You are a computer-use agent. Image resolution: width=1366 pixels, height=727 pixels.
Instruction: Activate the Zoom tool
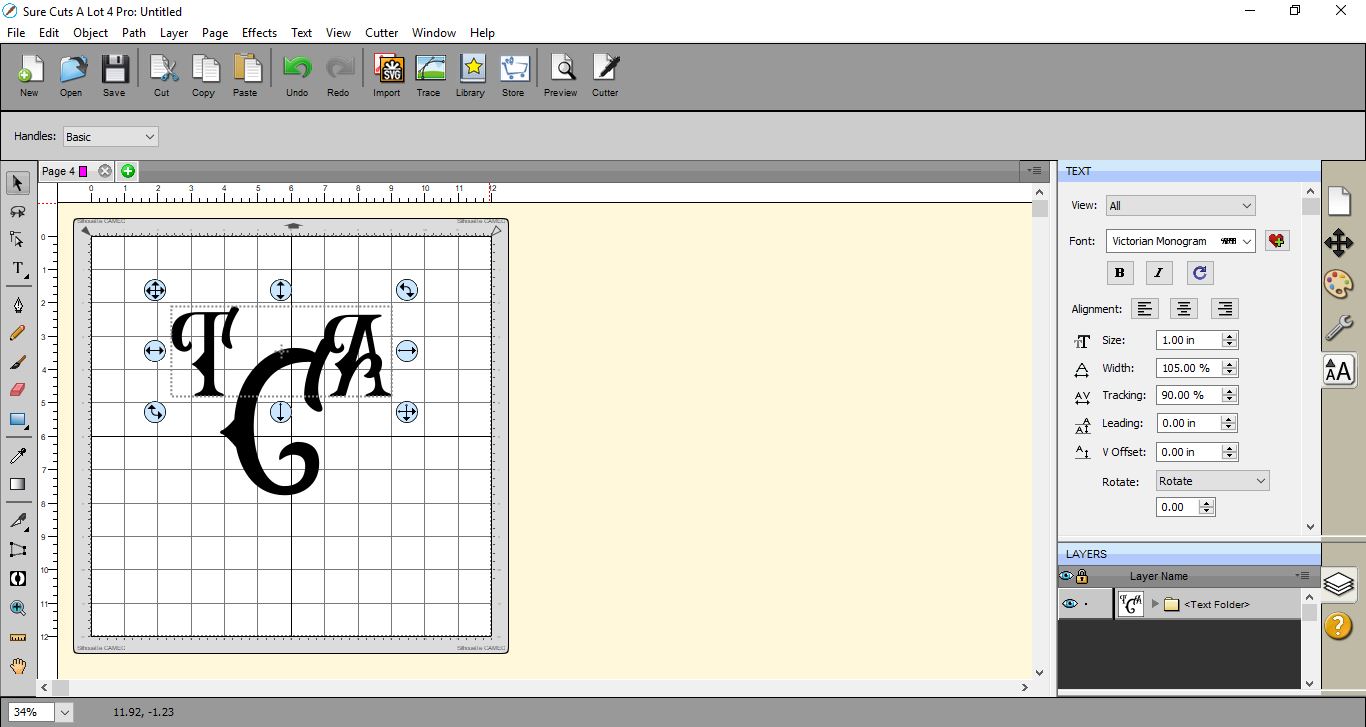pyautogui.click(x=17, y=608)
